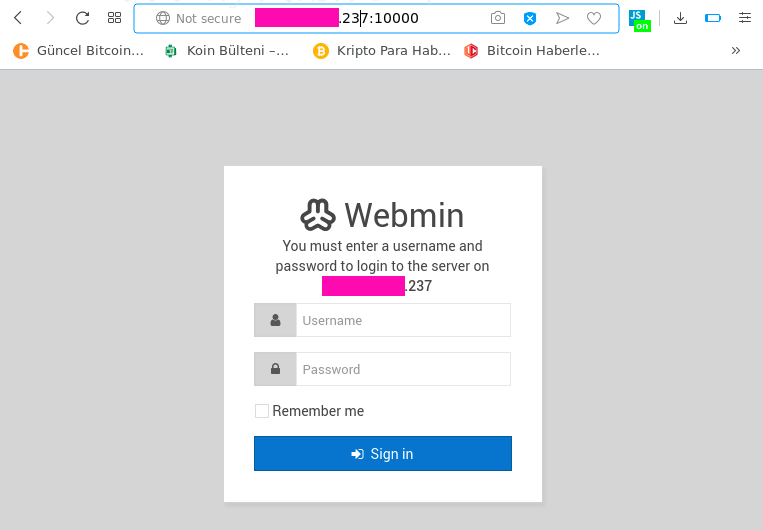The image size is (763, 530).
Task: Click the Username input field
Action: point(403,321)
